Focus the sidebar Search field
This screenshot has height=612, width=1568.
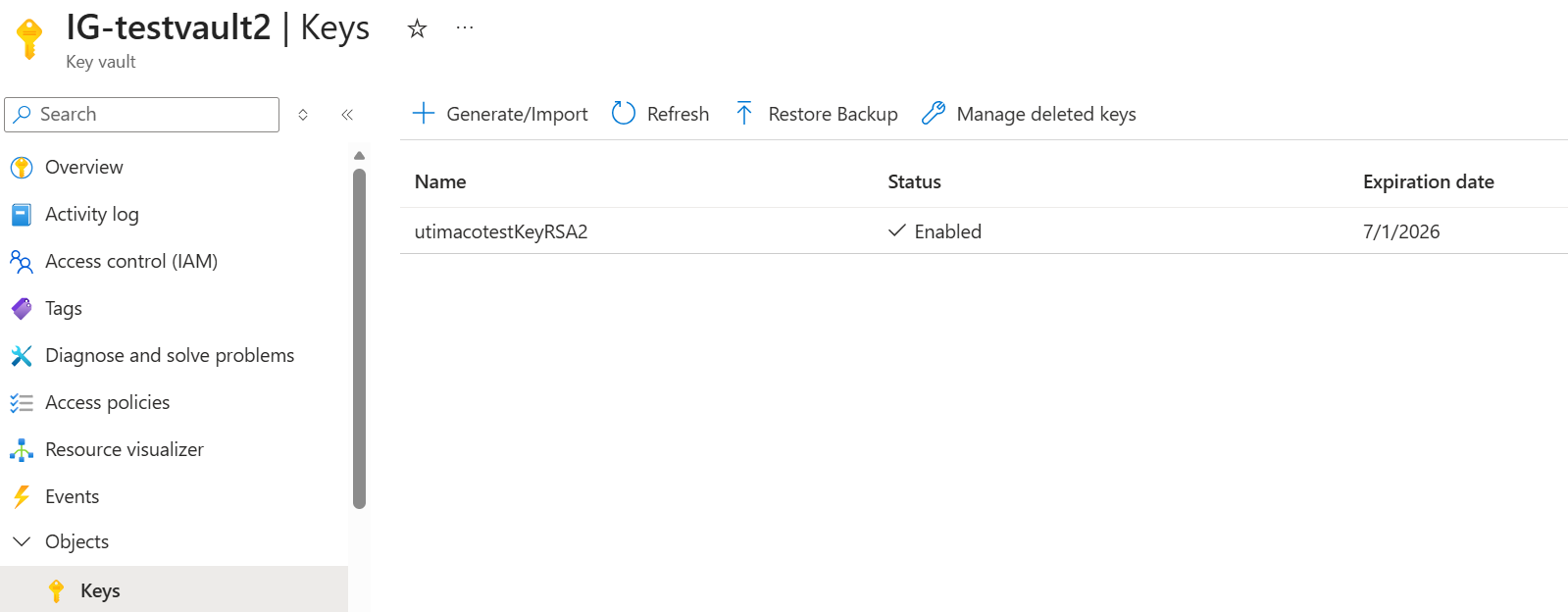click(x=142, y=115)
